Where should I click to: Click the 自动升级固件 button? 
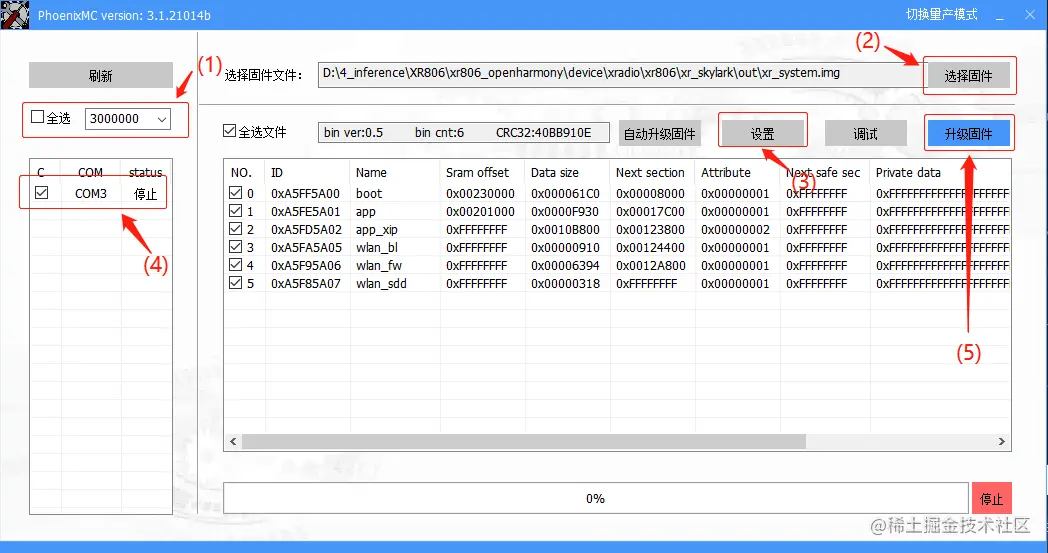click(660, 134)
